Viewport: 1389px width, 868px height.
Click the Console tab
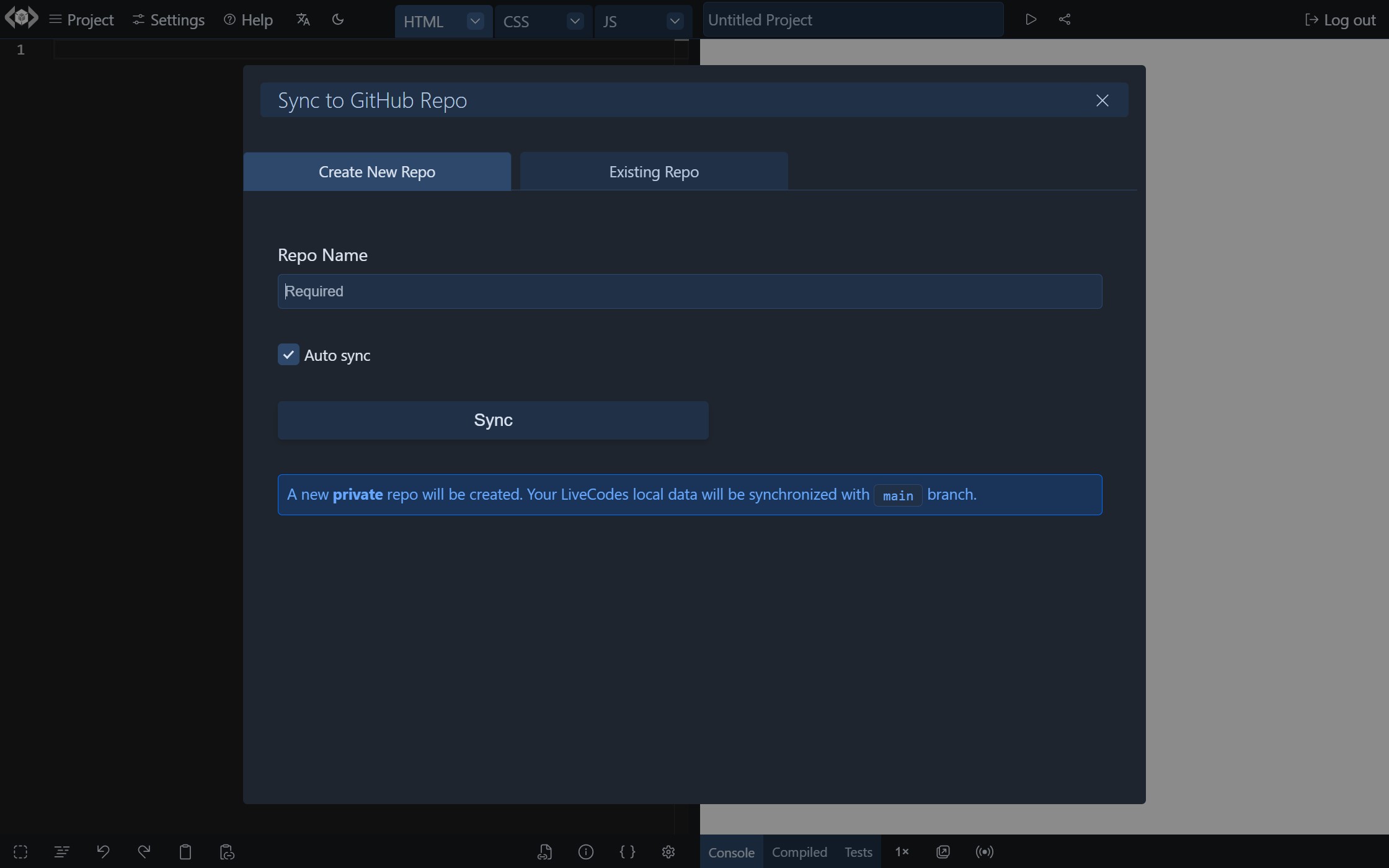click(730, 852)
